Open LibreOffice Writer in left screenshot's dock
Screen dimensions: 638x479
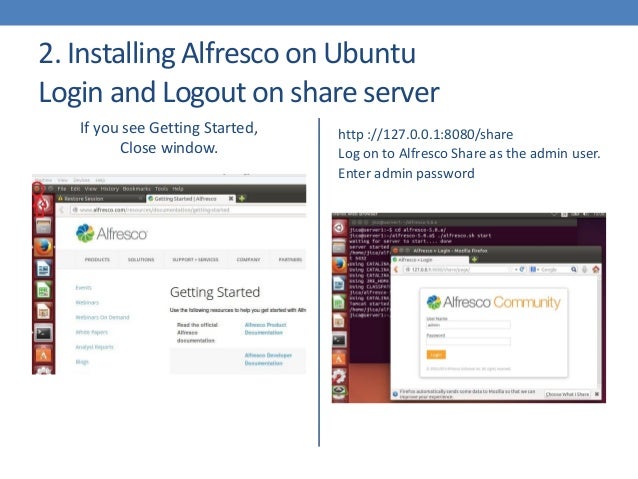(44, 269)
